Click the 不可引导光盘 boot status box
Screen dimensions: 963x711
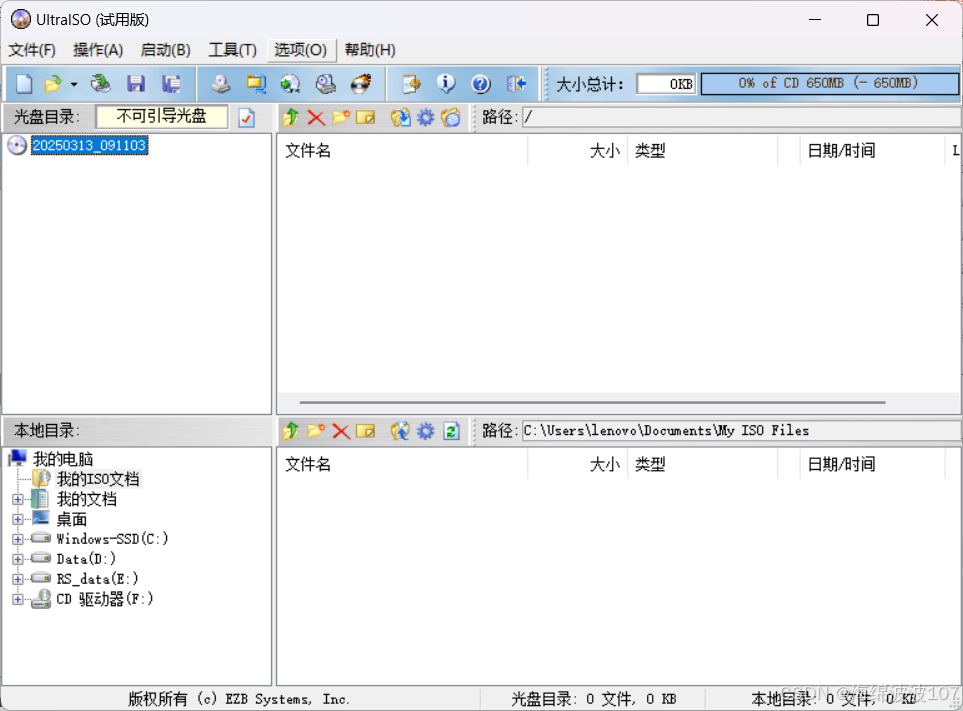(162, 117)
